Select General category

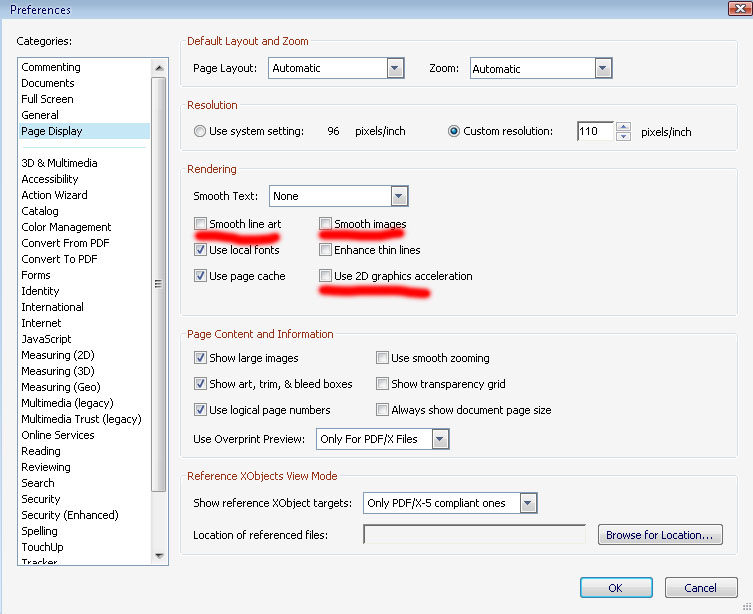(x=40, y=115)
